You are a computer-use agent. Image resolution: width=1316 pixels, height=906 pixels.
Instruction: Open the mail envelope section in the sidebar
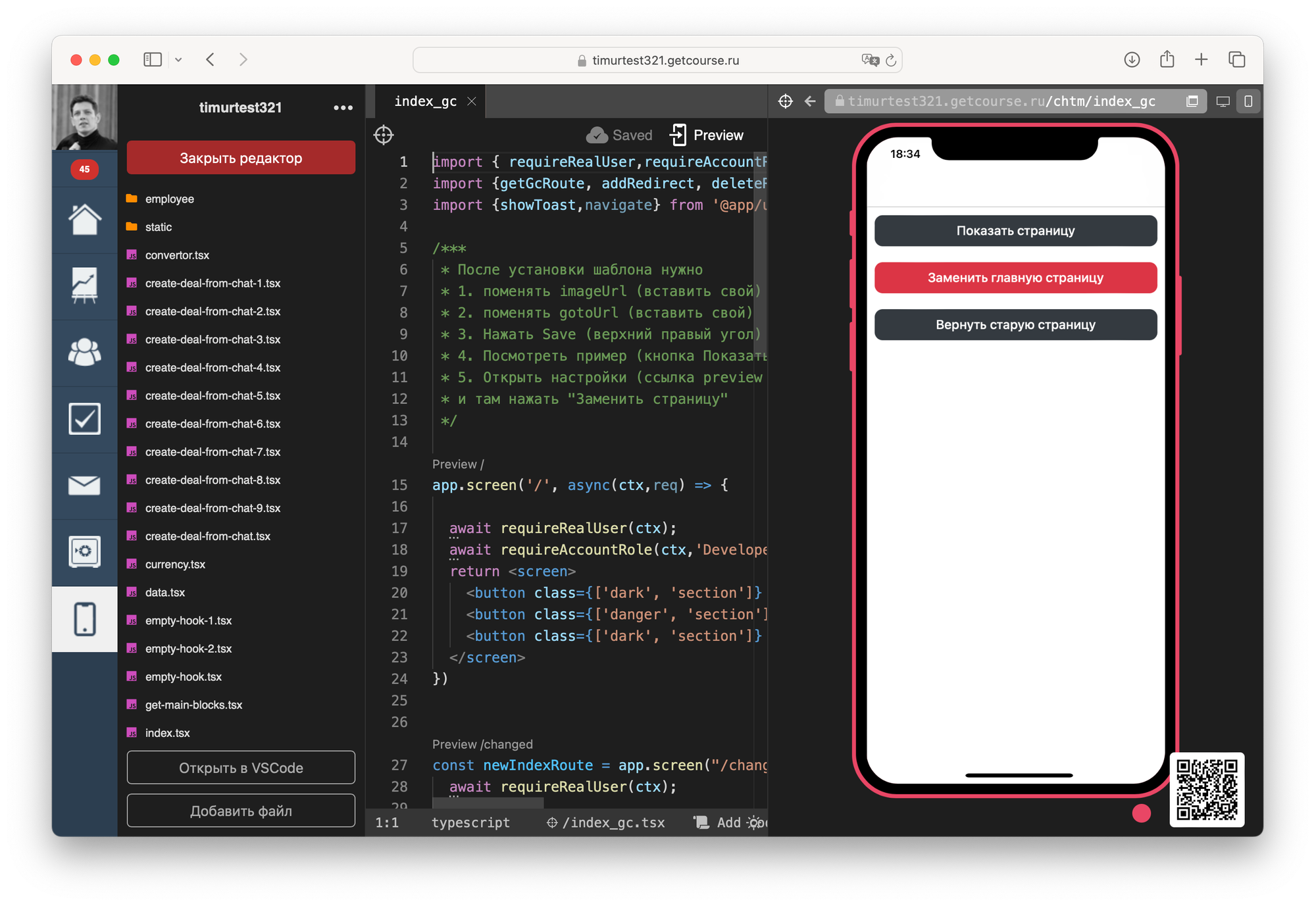84,486
